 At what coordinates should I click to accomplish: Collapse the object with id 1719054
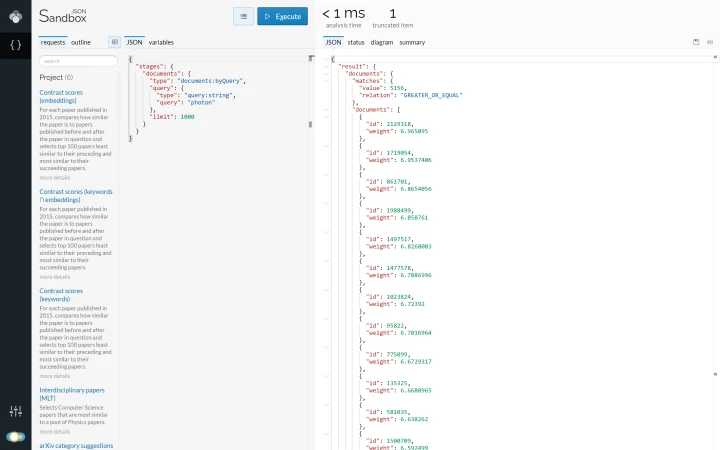tap(326, 146)
